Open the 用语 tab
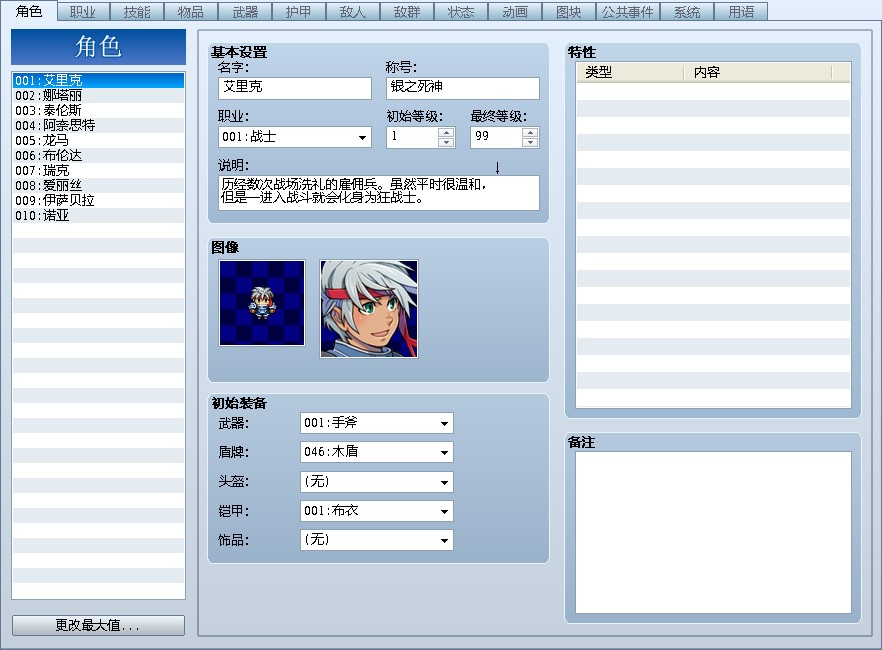882x650 pixels. click(741, 12)
